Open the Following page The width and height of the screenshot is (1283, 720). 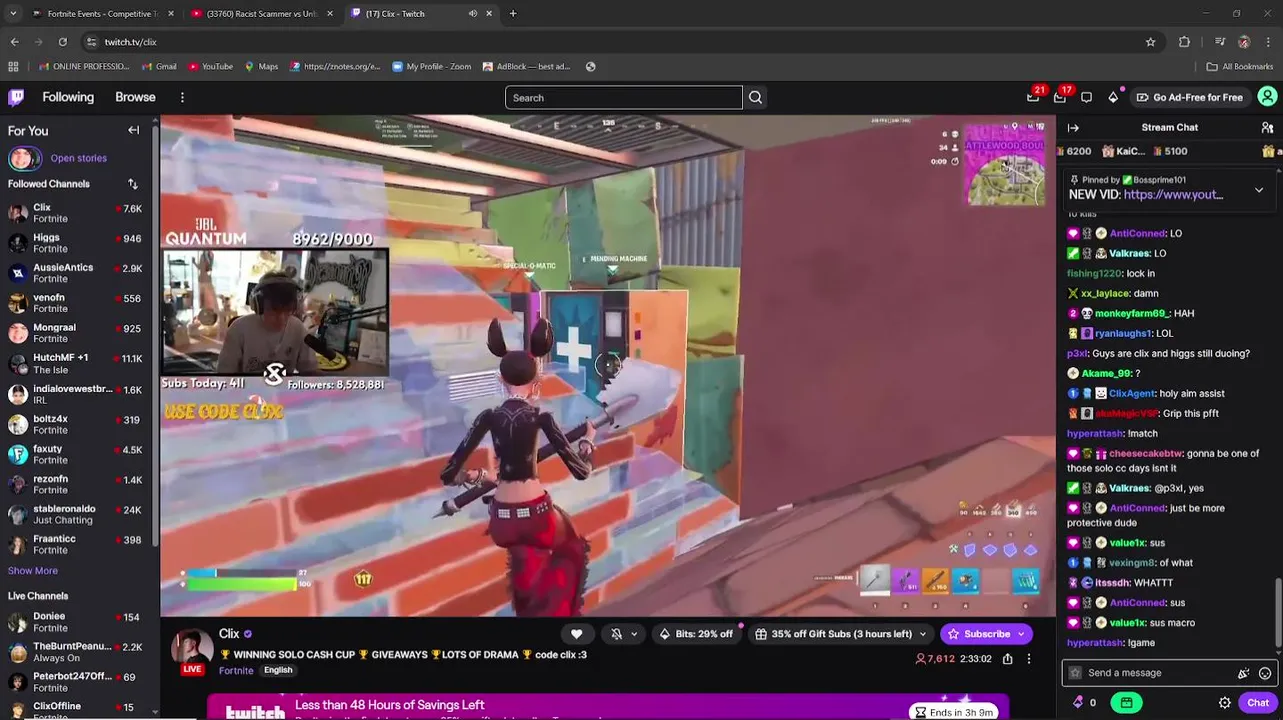tap(68, 97)
